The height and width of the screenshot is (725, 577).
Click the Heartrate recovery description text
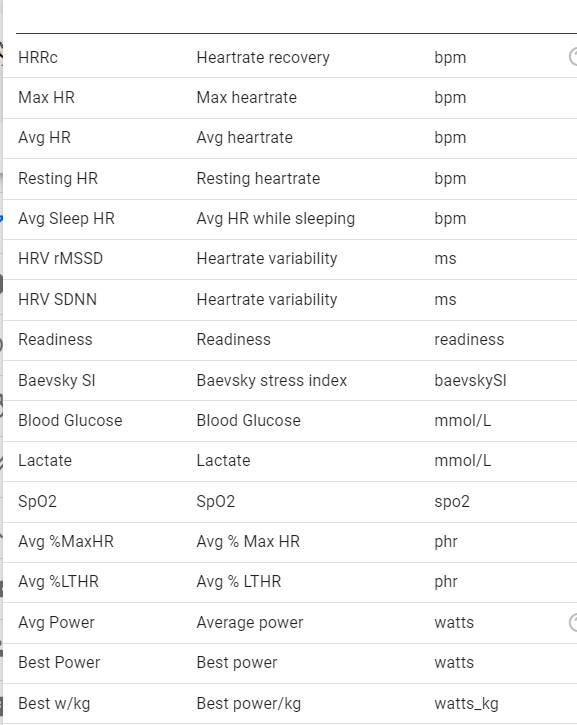tap(263, 57)
